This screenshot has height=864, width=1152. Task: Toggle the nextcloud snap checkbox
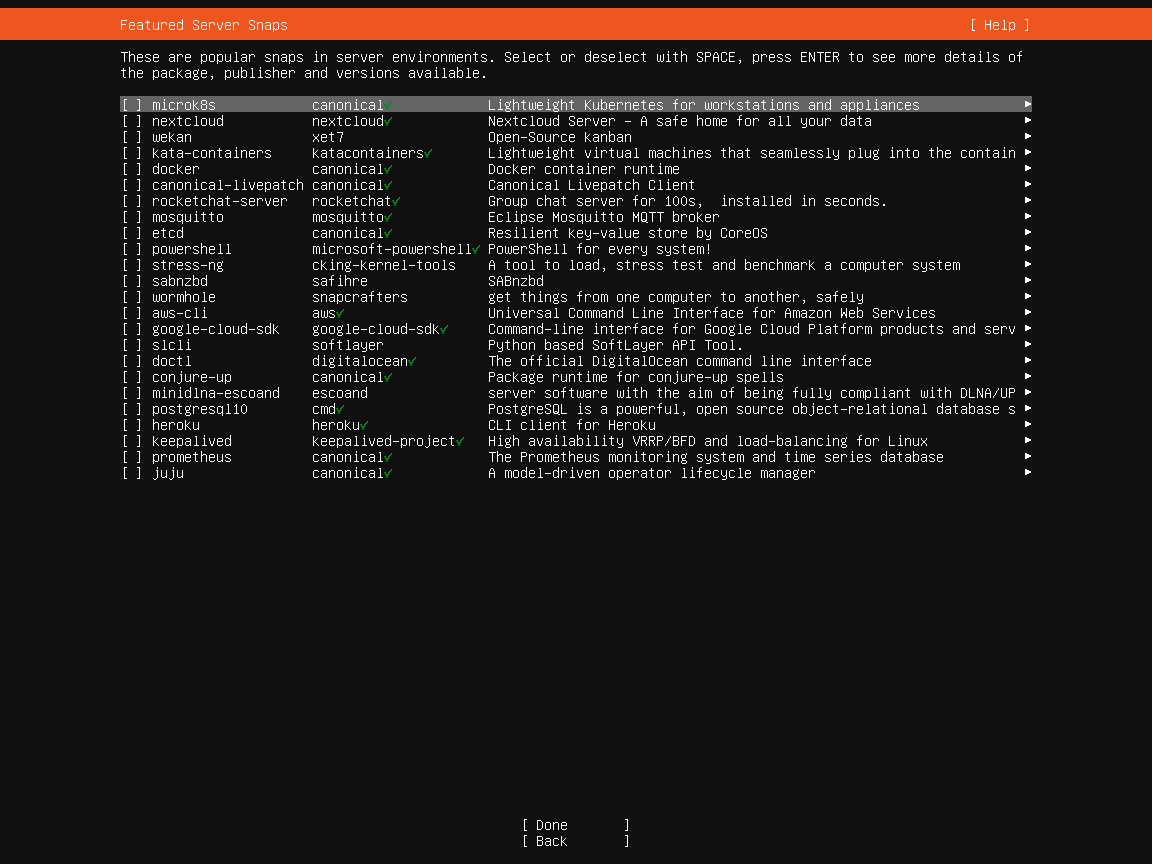pos(132,121)
